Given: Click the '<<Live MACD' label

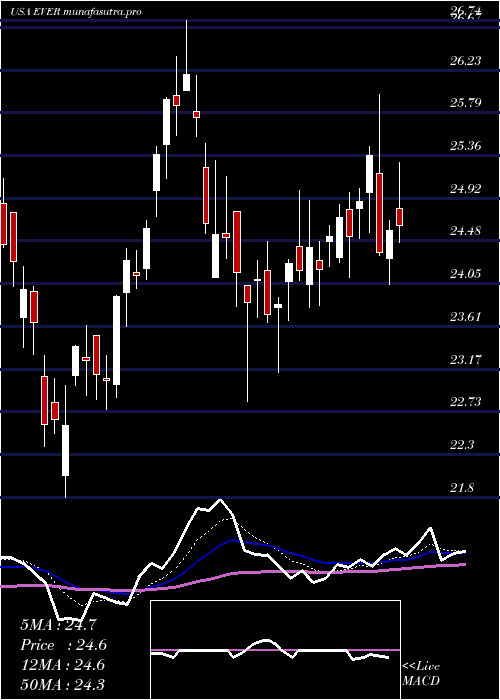Looking at the screenshot, I should (x=421, y=674).
